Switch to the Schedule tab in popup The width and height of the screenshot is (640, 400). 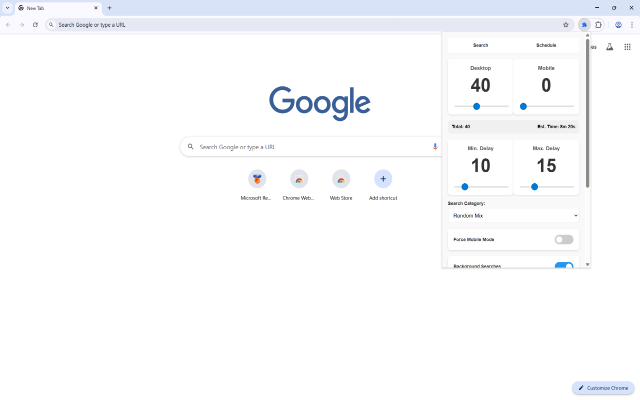546,45
